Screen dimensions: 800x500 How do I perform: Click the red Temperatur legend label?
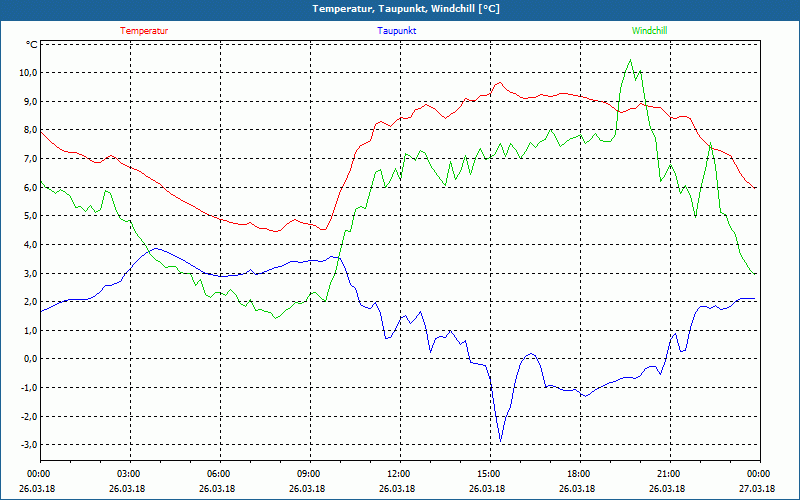click(x=144, y=31)
